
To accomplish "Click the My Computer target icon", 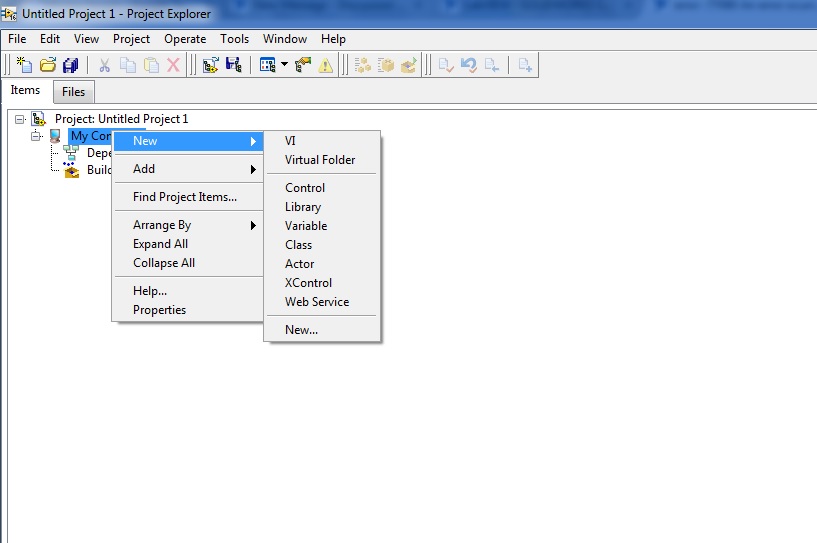I will pyautogui.click(x=55, y=136).
